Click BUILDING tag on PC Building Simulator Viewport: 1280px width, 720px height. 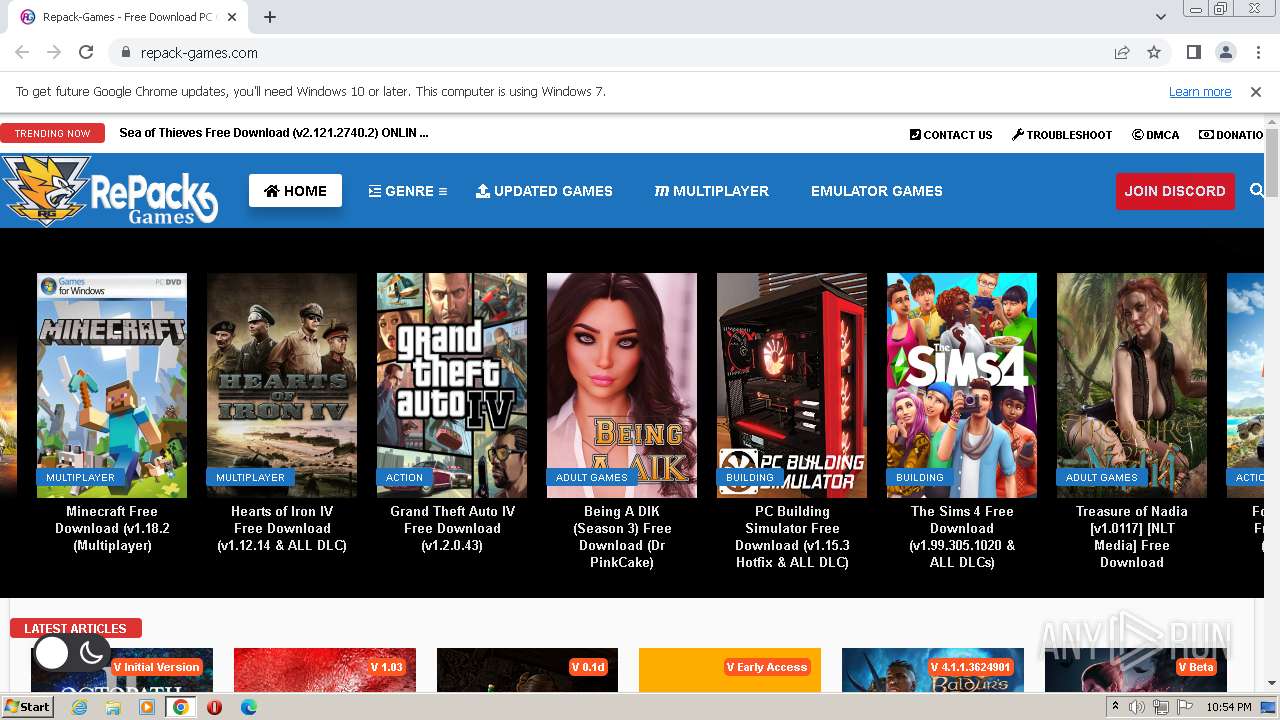[749, 477]
